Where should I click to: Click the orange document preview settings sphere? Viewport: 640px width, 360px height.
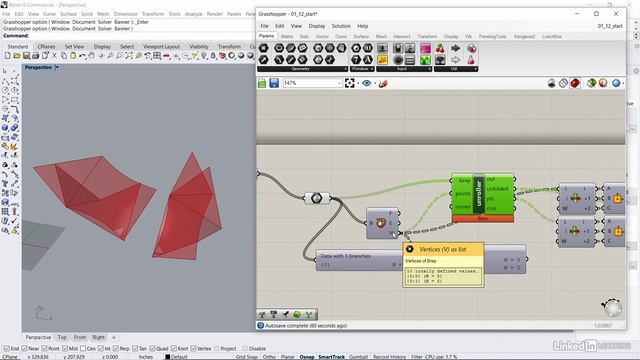603,83
